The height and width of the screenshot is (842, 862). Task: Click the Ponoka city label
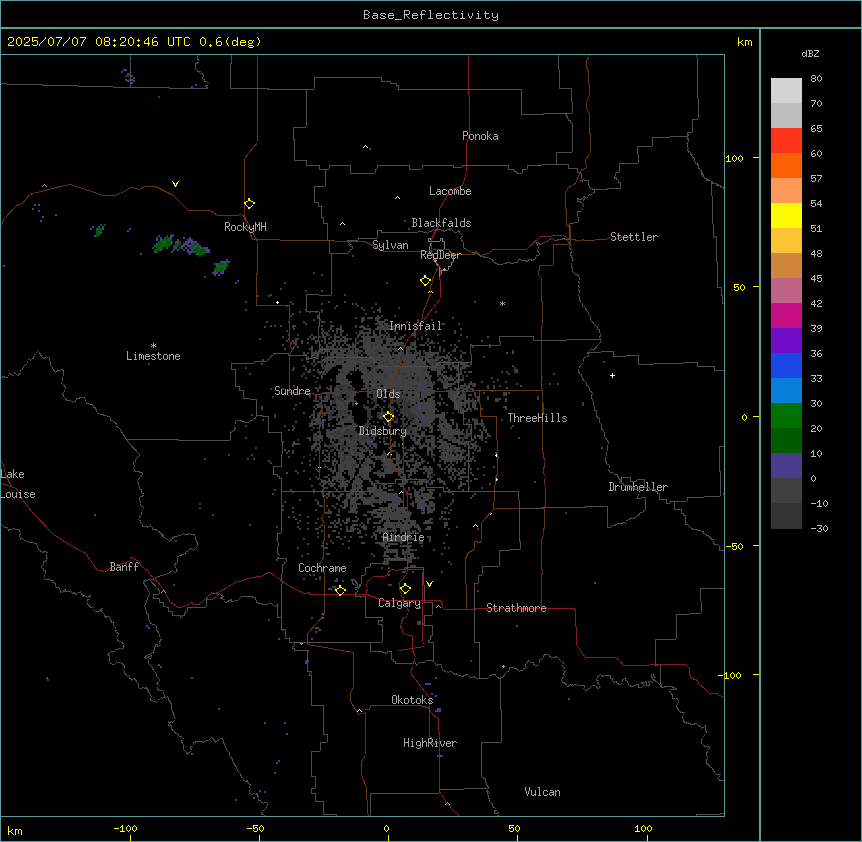[480, 136]
